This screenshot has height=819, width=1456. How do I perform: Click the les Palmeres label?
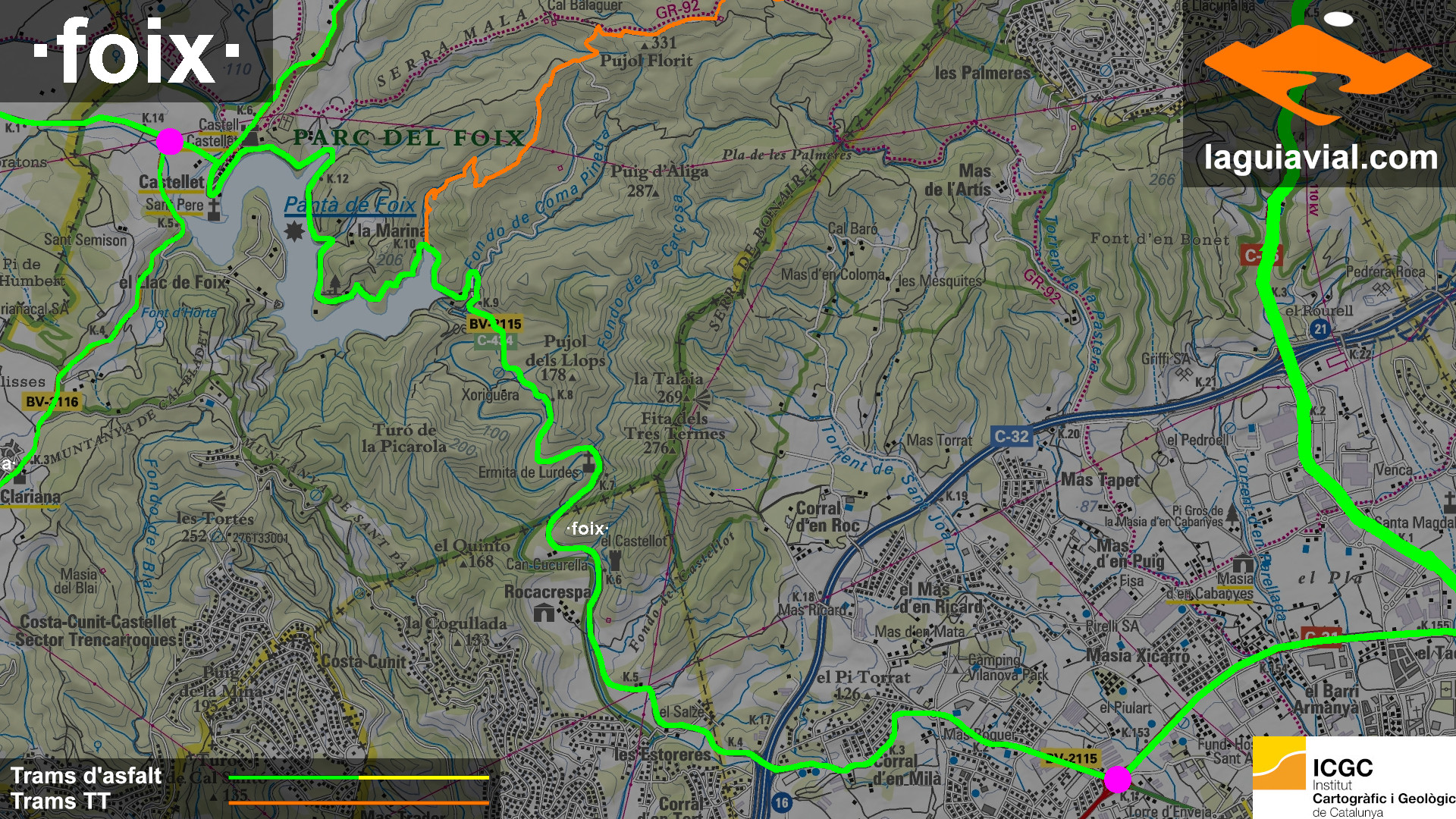pyautogui.click(x=983, y=73)
